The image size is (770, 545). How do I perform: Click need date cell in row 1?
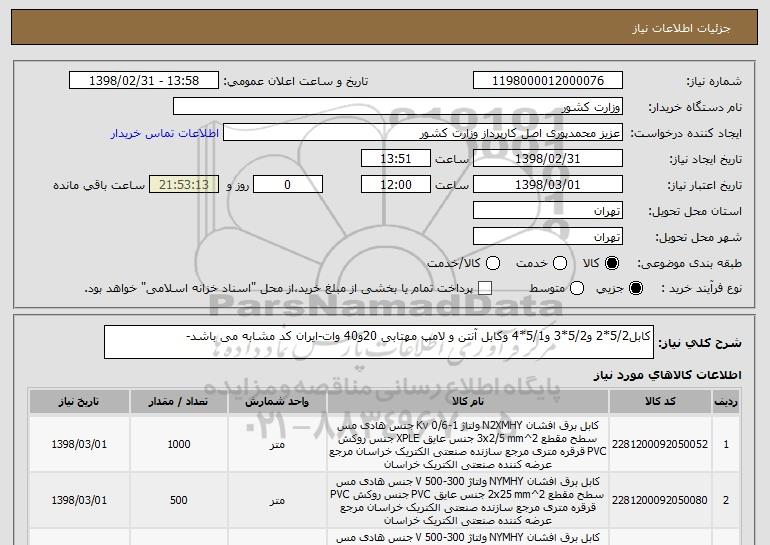tap(79, 444)
